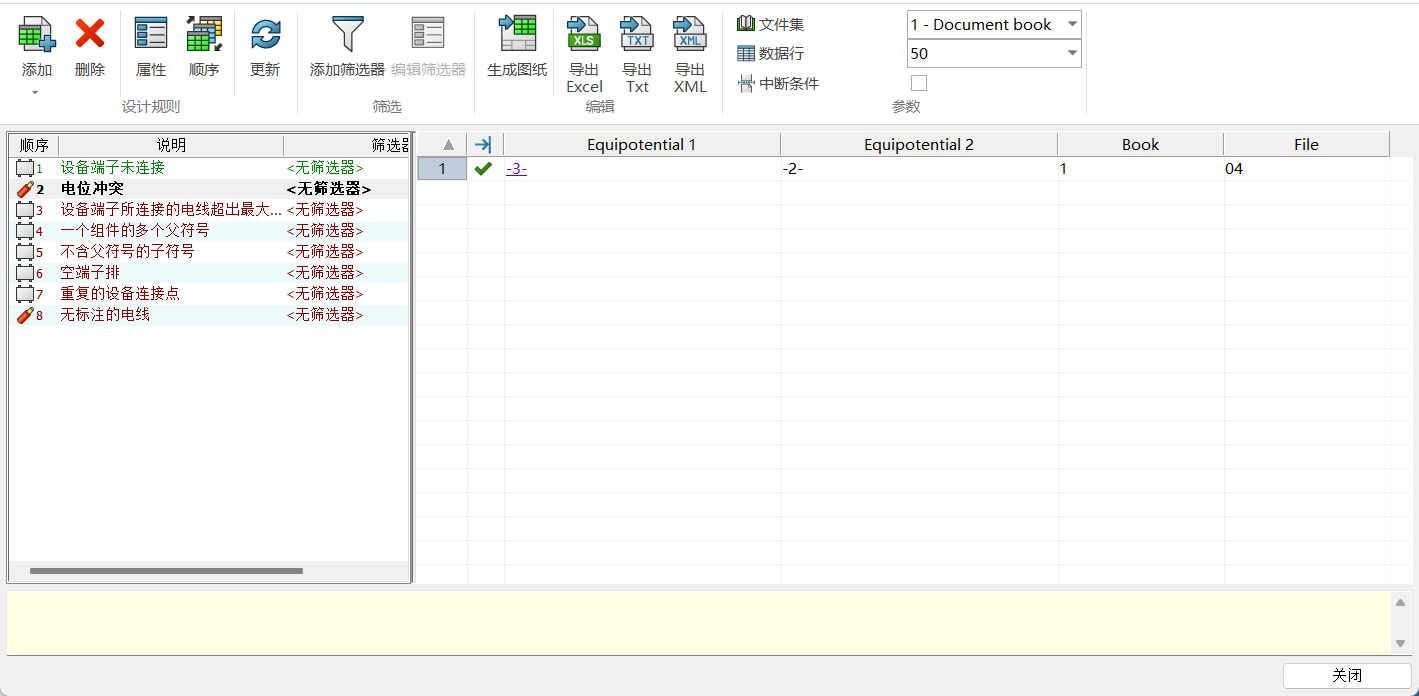Toggle the 中断条件 checkbox

(x=919, y=84)
